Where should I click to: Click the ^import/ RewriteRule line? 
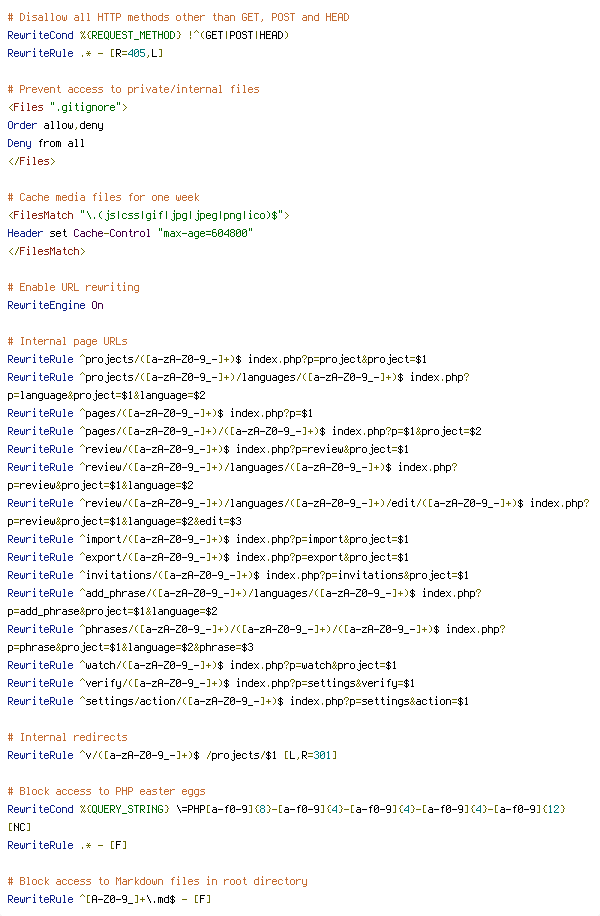208,540
